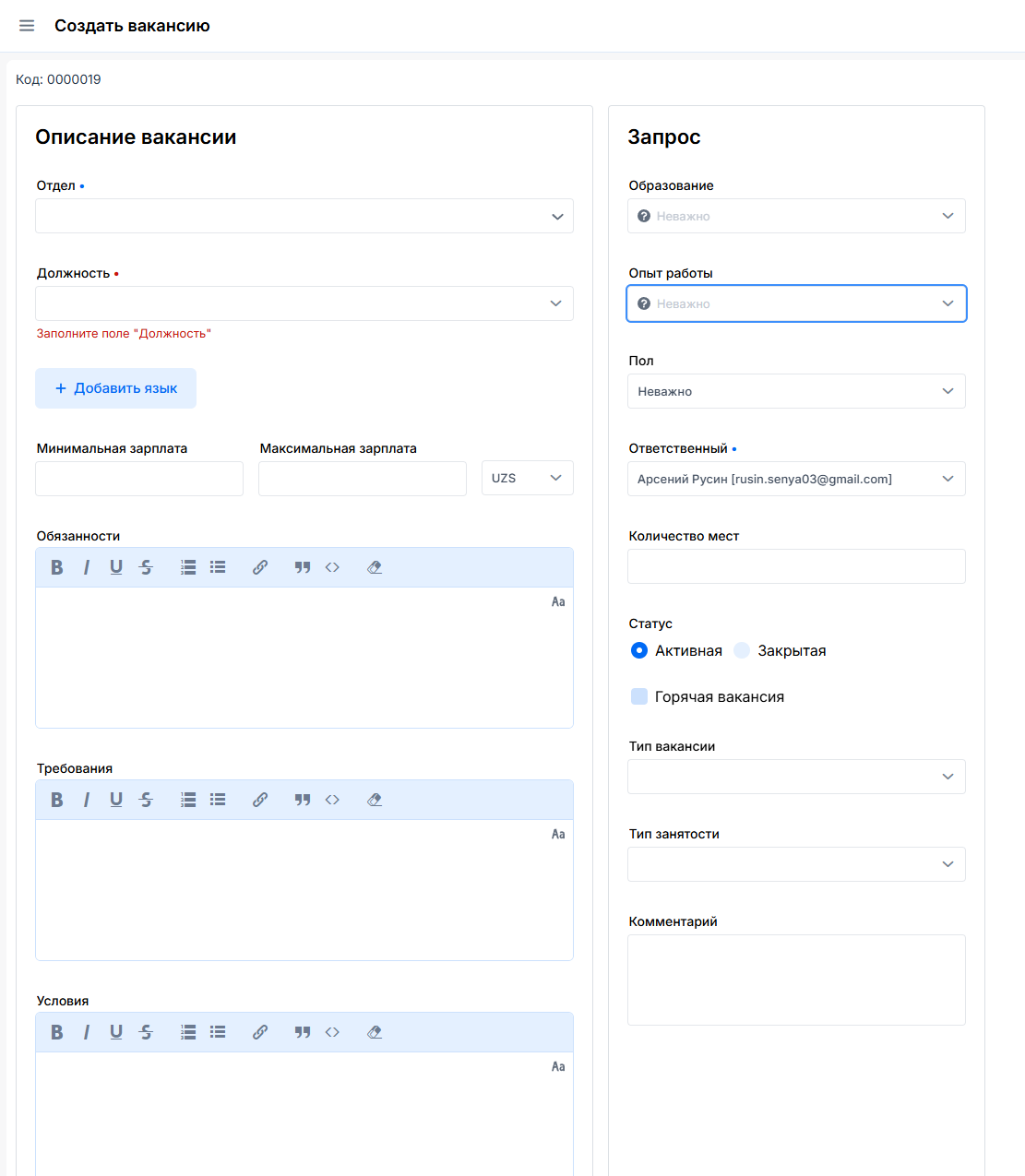Viewport: 1025px width, 1176px height.
Task: Apply strikethrough in the Условия editor
Action: (146, 1031)
